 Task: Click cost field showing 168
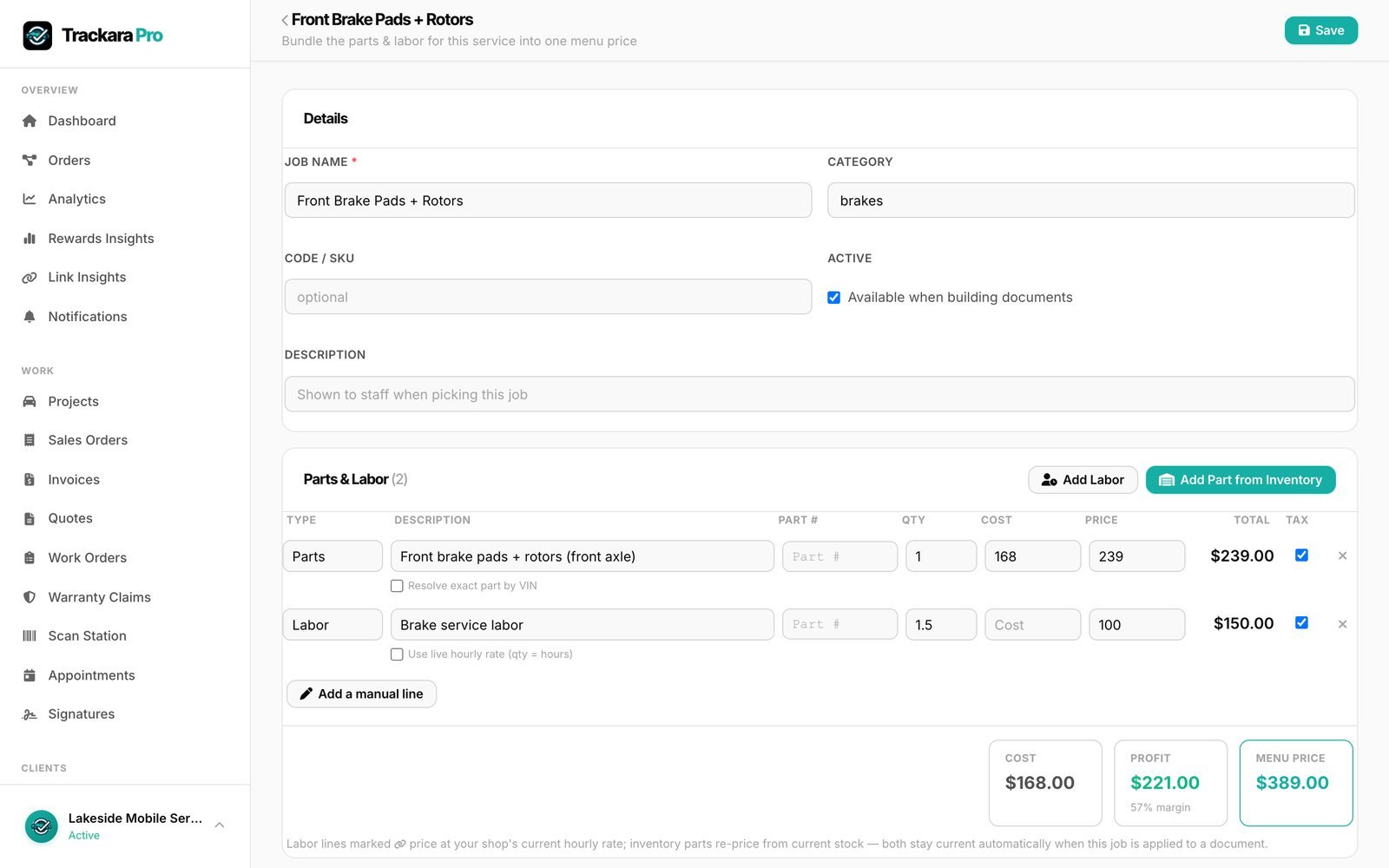(1032, 556)
